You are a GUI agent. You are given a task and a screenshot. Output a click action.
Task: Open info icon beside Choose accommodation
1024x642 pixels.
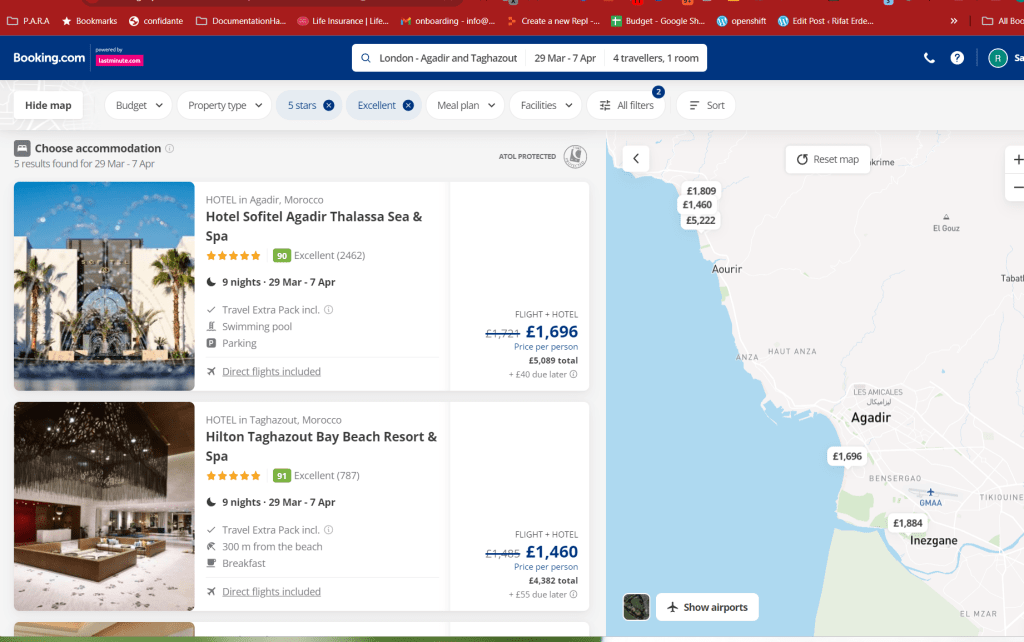(x=170, y=148)
